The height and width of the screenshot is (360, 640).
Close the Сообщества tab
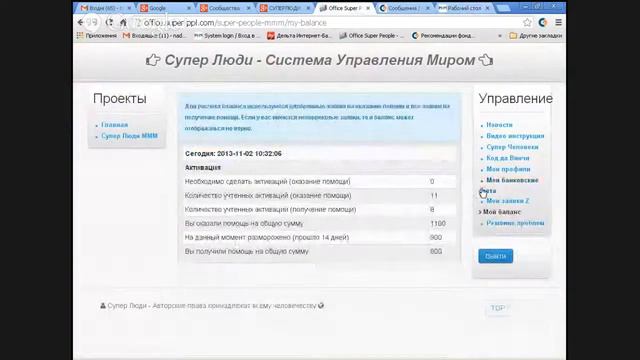click(249, 8)
